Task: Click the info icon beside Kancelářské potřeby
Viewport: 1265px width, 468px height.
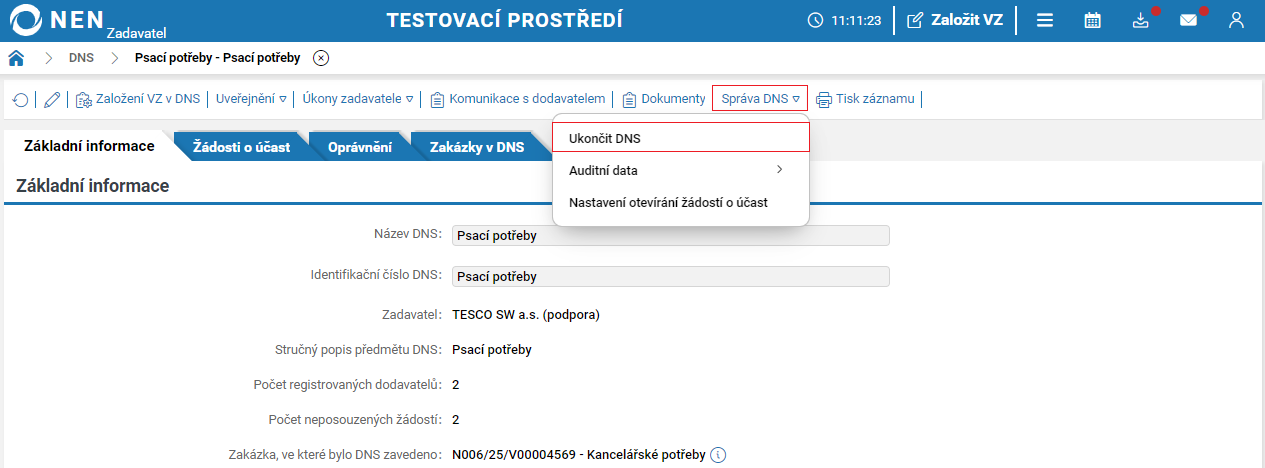Action: click(718, 456)
